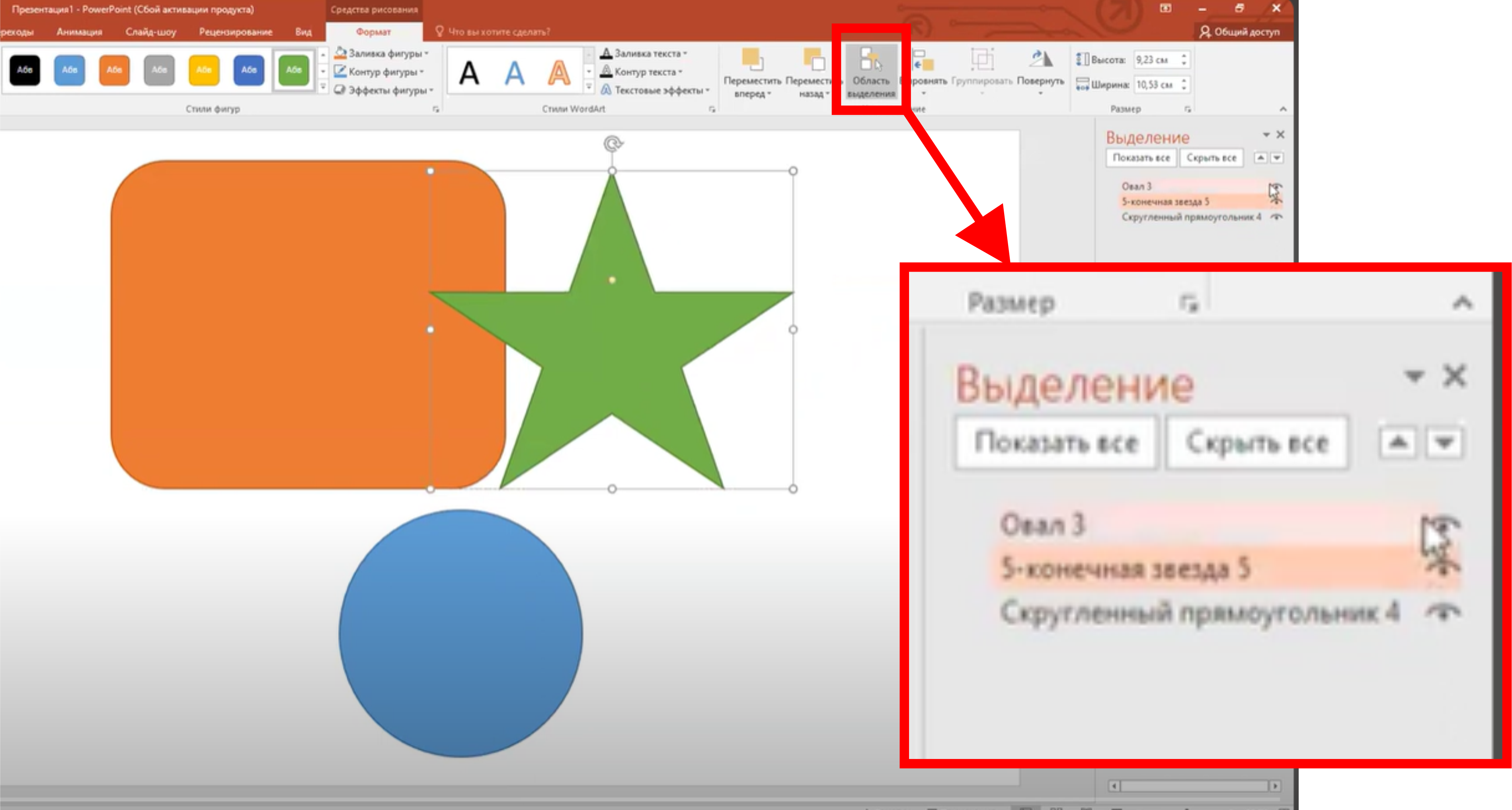Image resolution: width=1512 pixels, height=810 pixels.
Task: Expand Контур фигуры dropdown
Action: (421, 72)
